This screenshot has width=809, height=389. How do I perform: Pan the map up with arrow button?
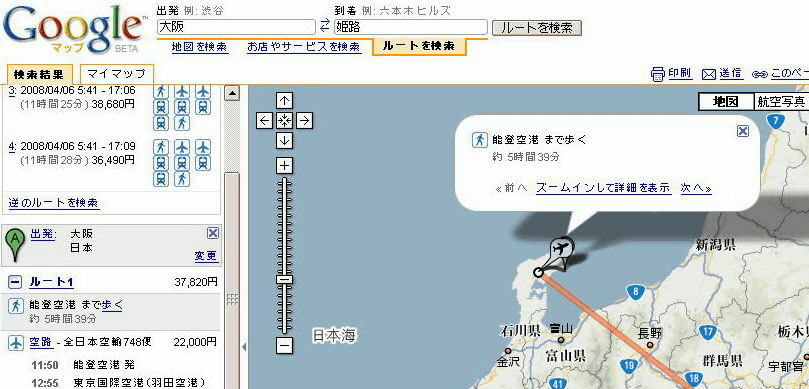284,101
